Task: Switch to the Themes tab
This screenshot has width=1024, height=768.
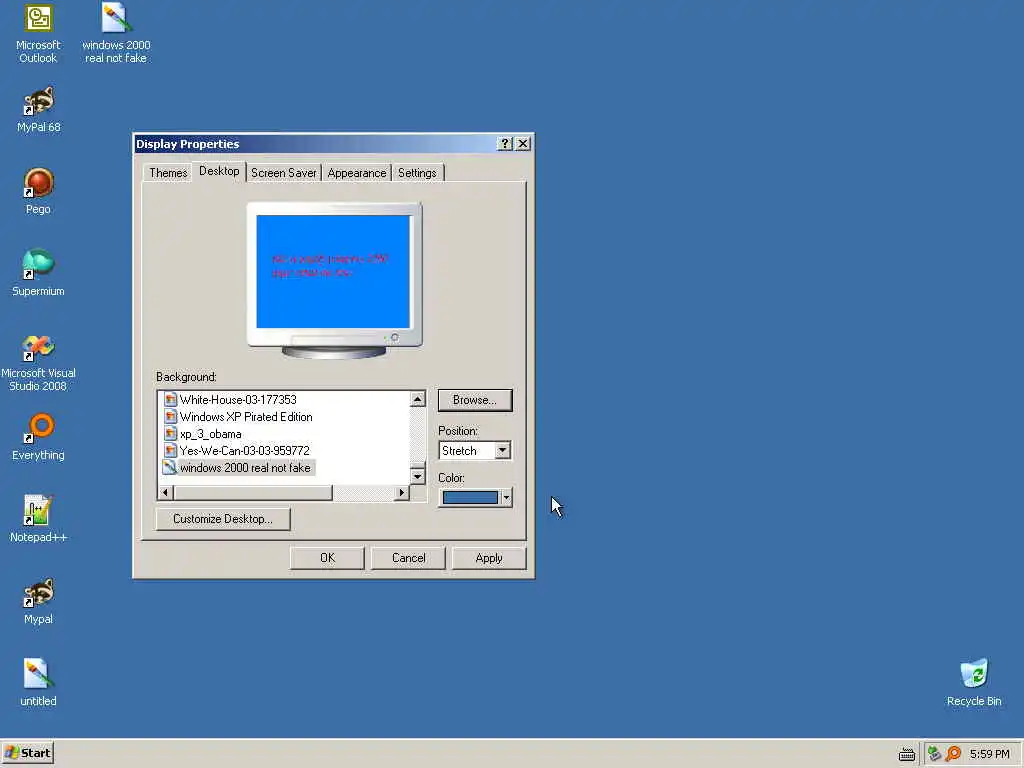Action: pos(168,173)
